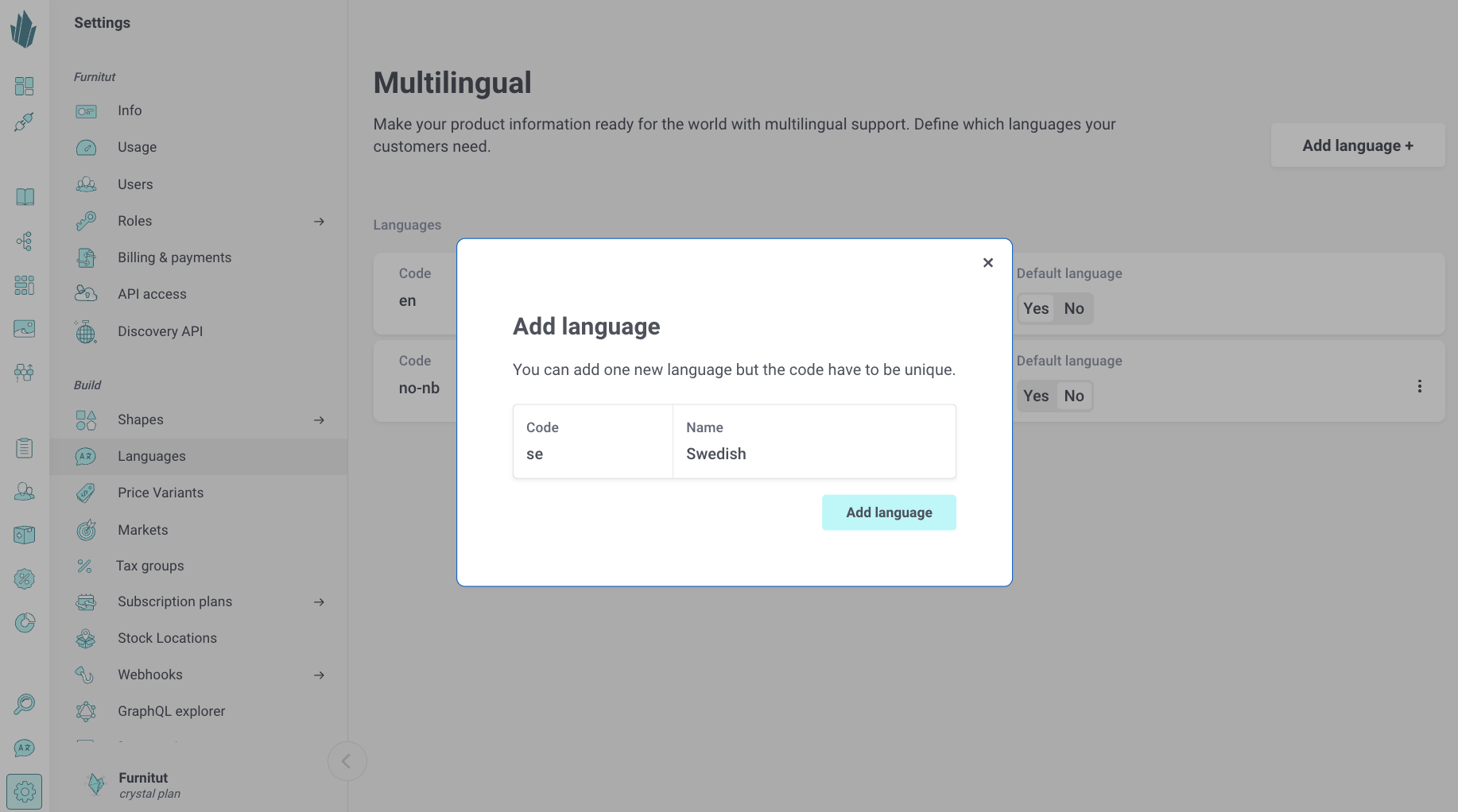Click the dashboard grid icon in left rail

point(25,86)
